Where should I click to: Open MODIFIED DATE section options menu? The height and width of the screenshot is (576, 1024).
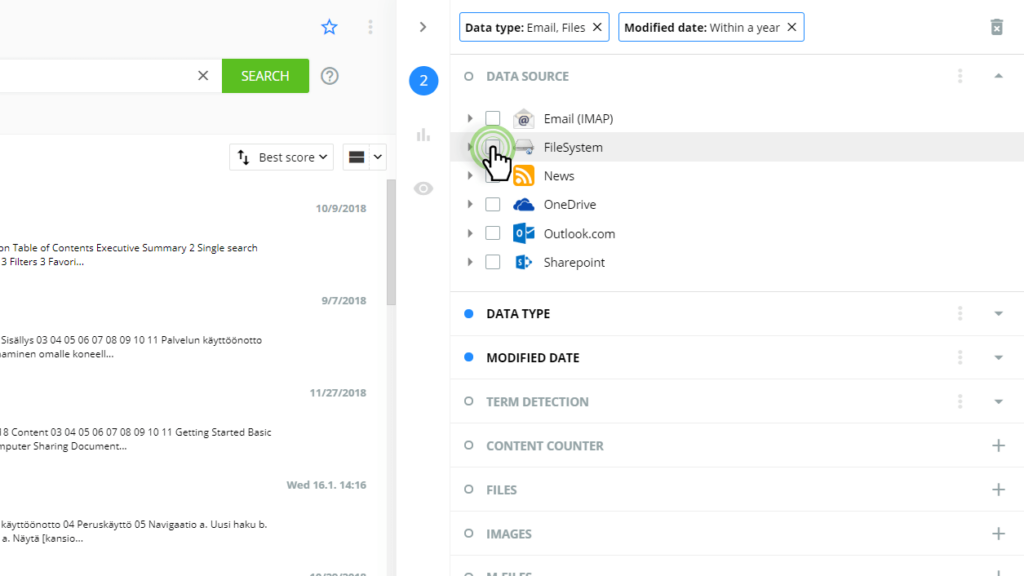(x=960, y=358)
